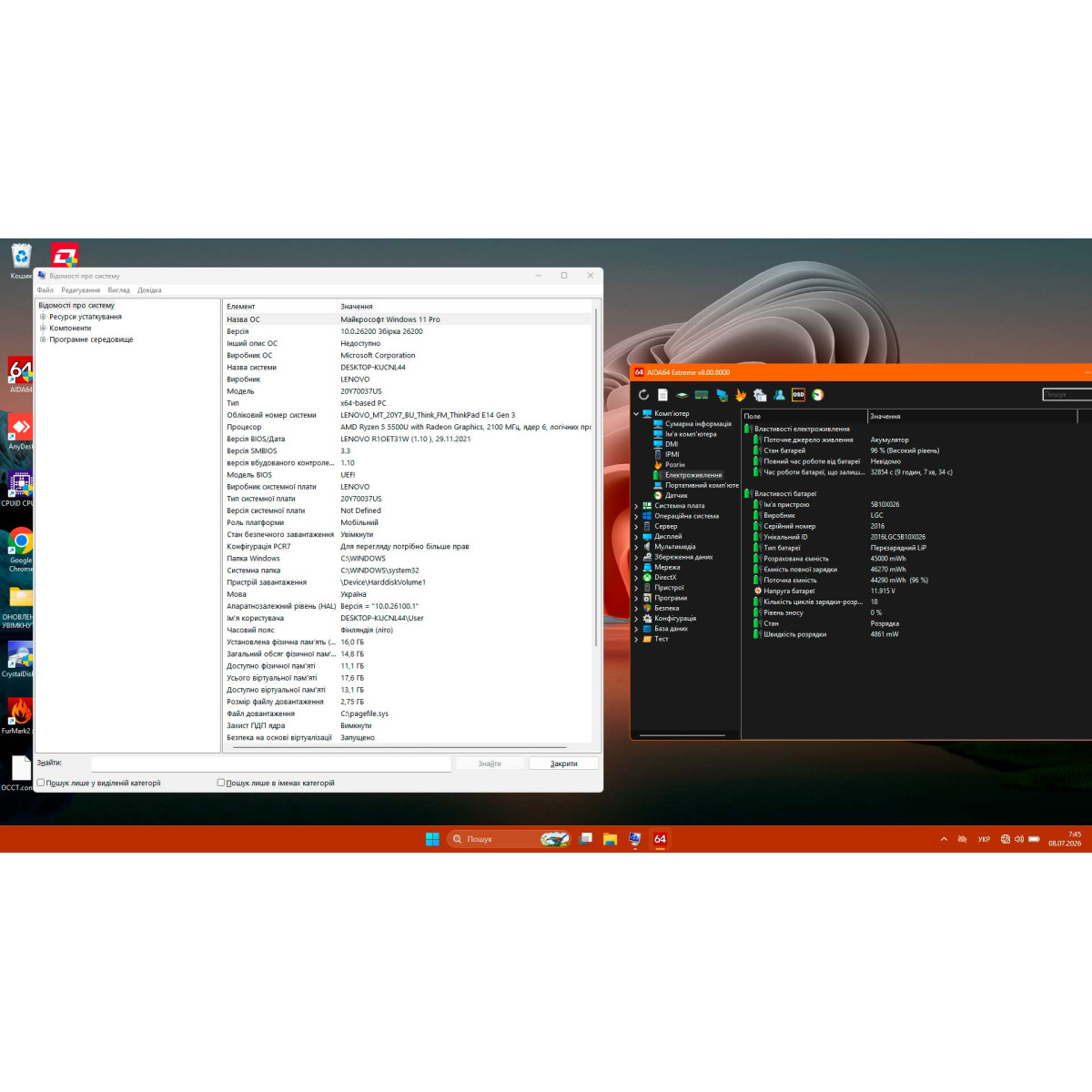Toggle the OSD panel icon in AIDA64
1092x1092 pixels.
click(798, 395)
